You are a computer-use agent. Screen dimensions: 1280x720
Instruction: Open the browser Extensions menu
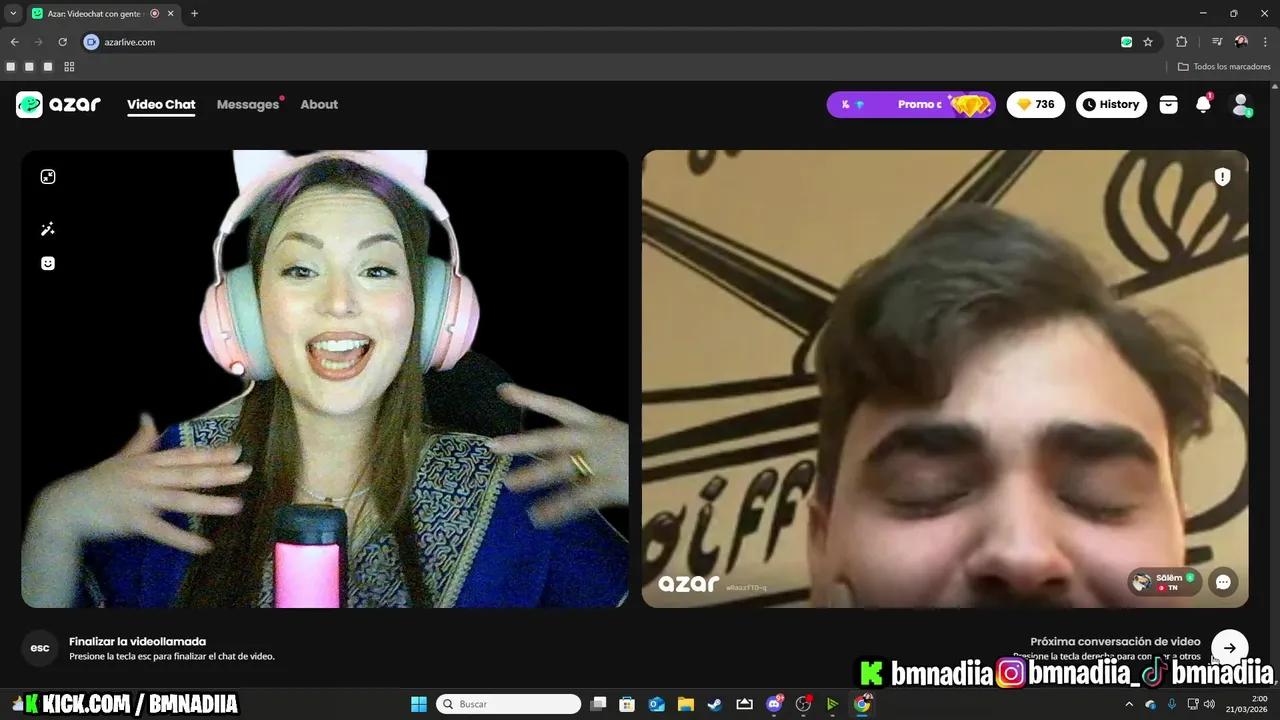[1181, 42]
